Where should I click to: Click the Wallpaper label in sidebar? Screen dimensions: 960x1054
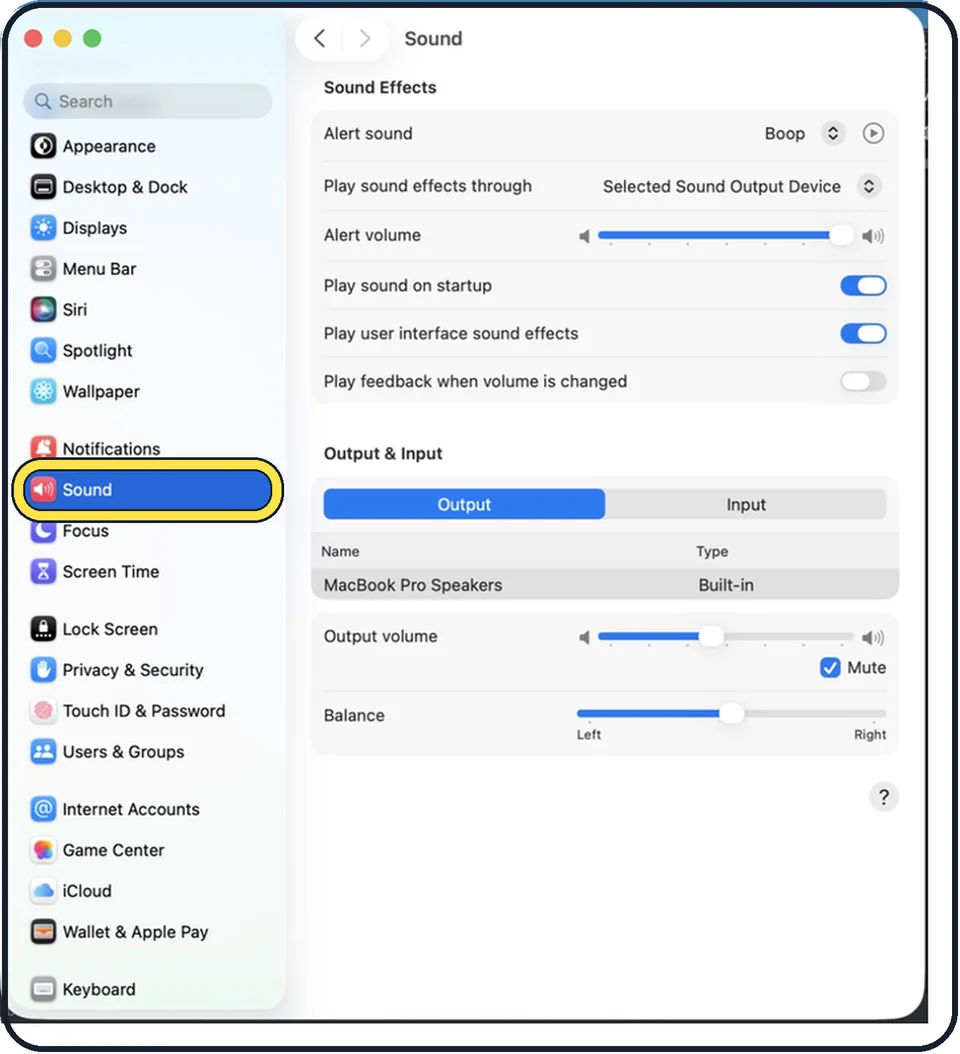point(101,391)
